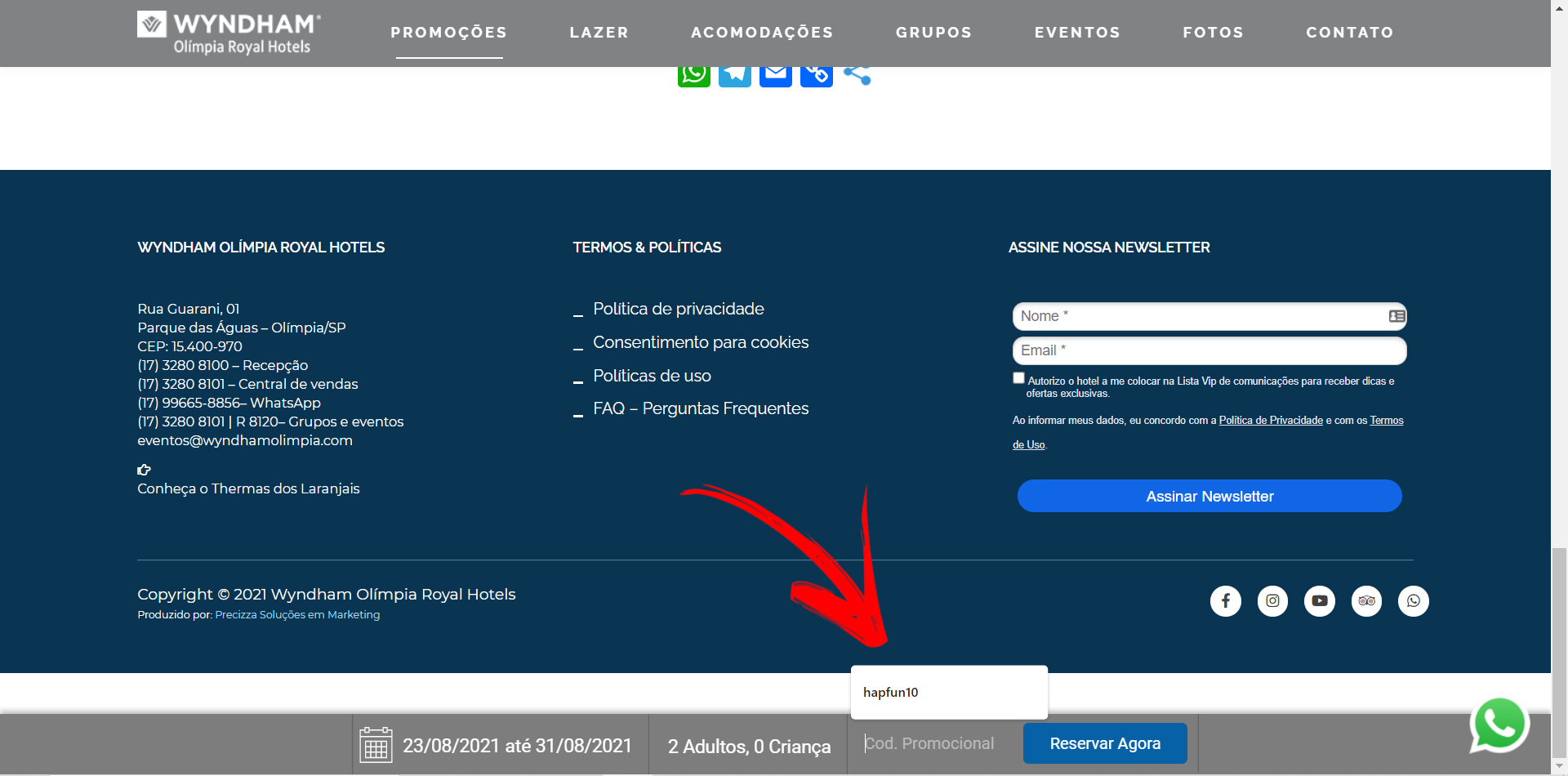Click the calendar icon in booking bar

click(376, 745)
